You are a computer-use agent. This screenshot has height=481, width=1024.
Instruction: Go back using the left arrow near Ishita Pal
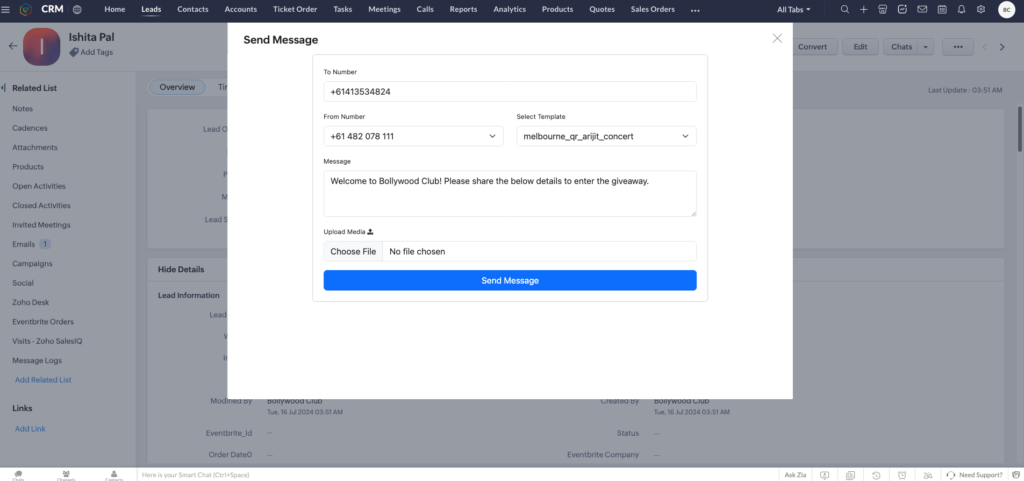click(12, 46)
